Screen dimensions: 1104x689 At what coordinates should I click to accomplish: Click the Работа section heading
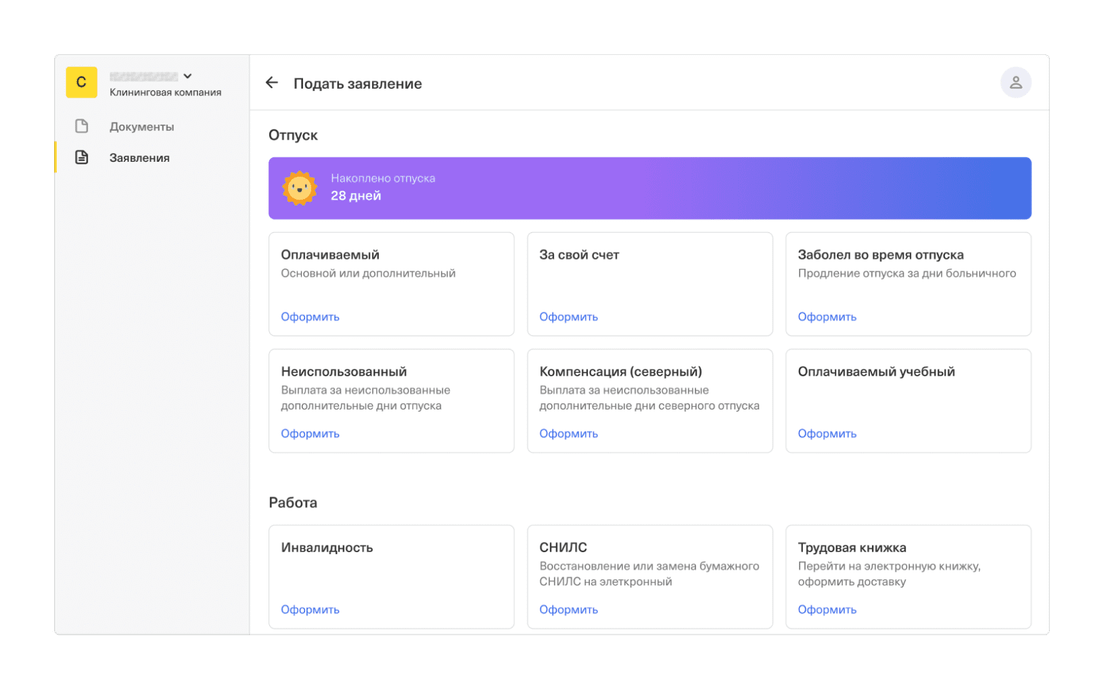coord(293,502)
